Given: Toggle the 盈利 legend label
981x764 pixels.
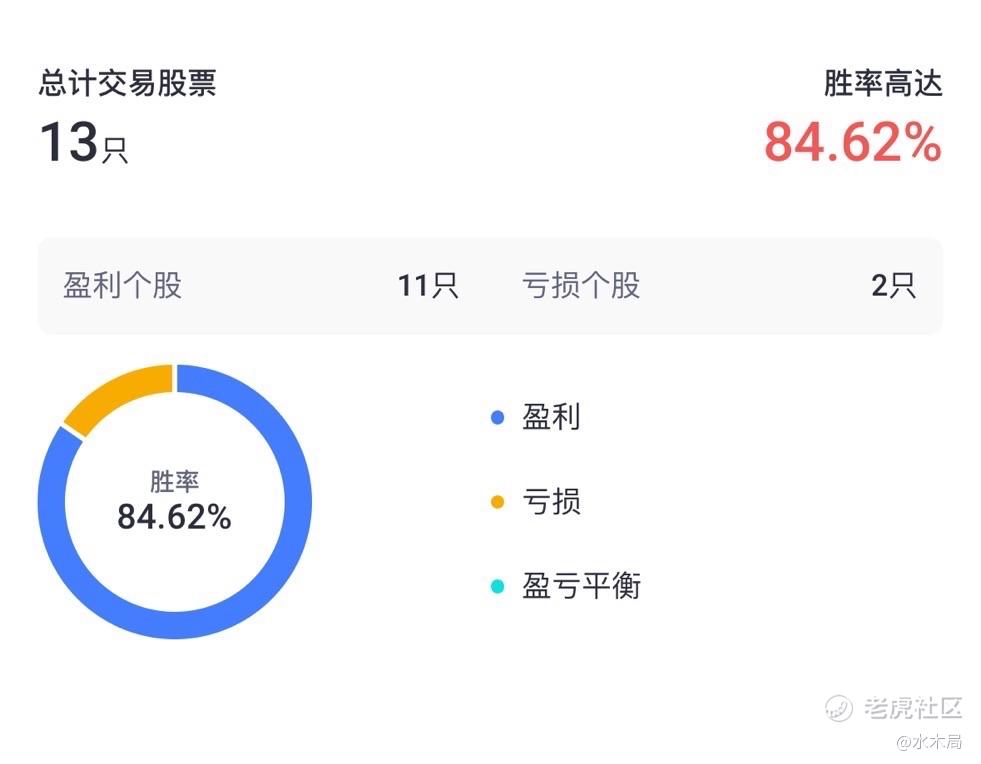Looking at the screenshot, I should pos(551,417).
